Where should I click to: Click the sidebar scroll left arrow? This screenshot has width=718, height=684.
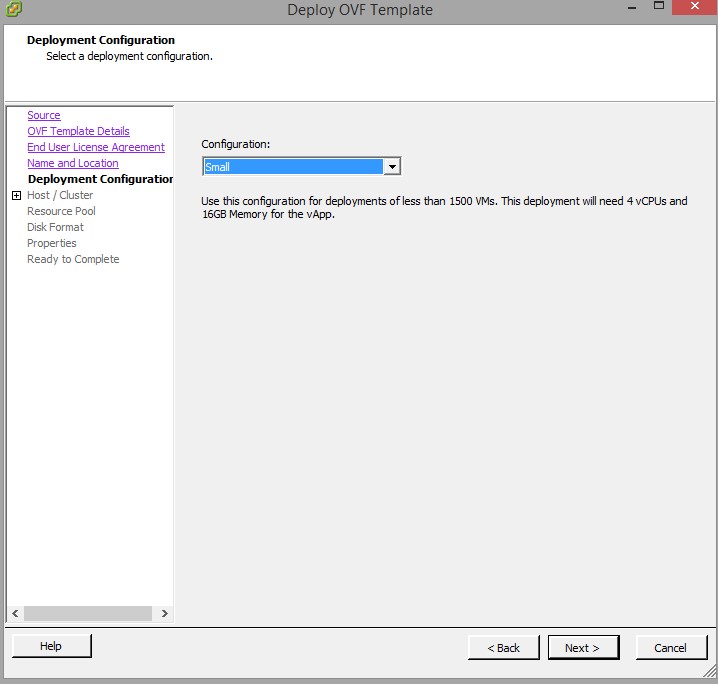14,613
